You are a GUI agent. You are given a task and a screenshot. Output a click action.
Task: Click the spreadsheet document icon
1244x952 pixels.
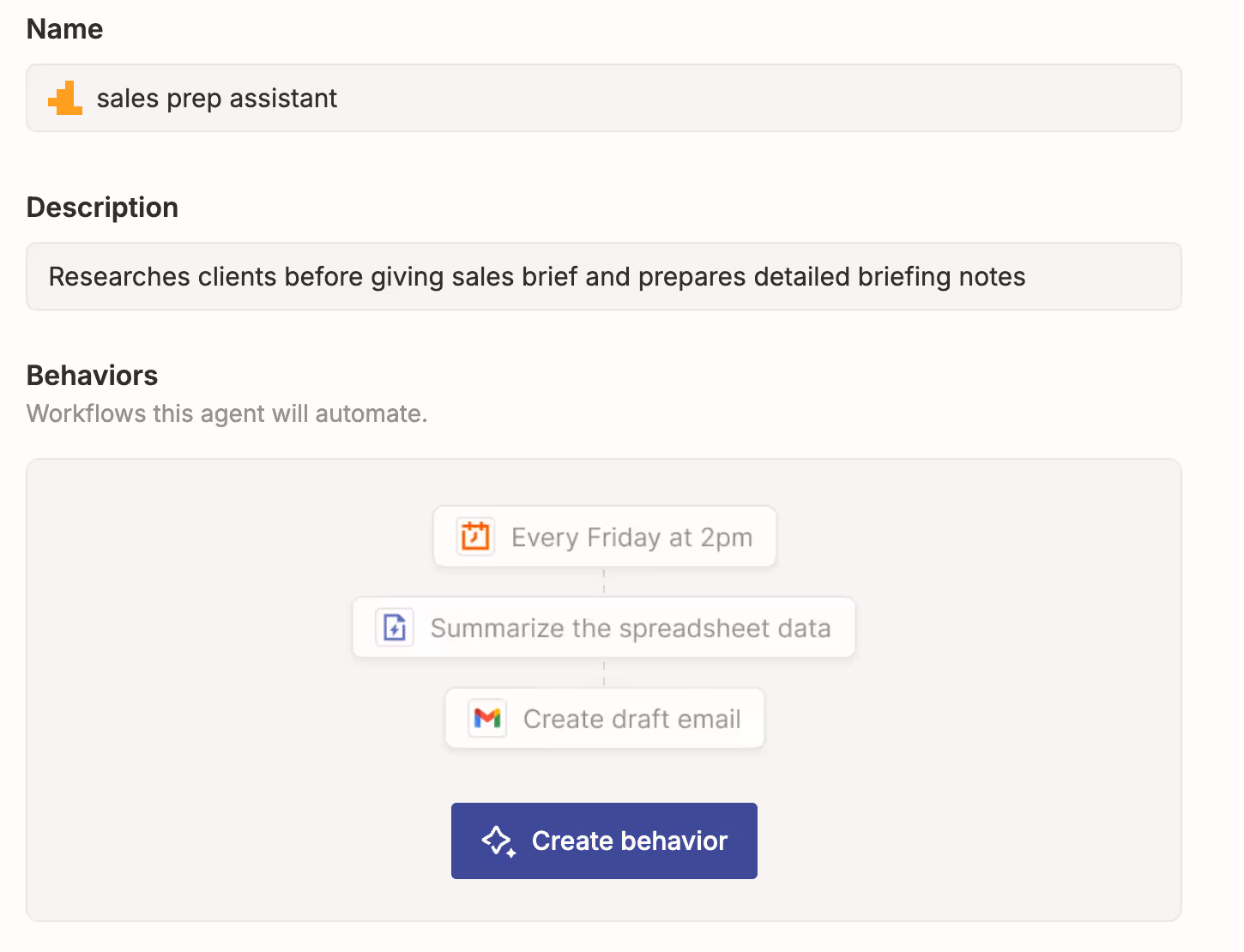click(x=395, y=628)
